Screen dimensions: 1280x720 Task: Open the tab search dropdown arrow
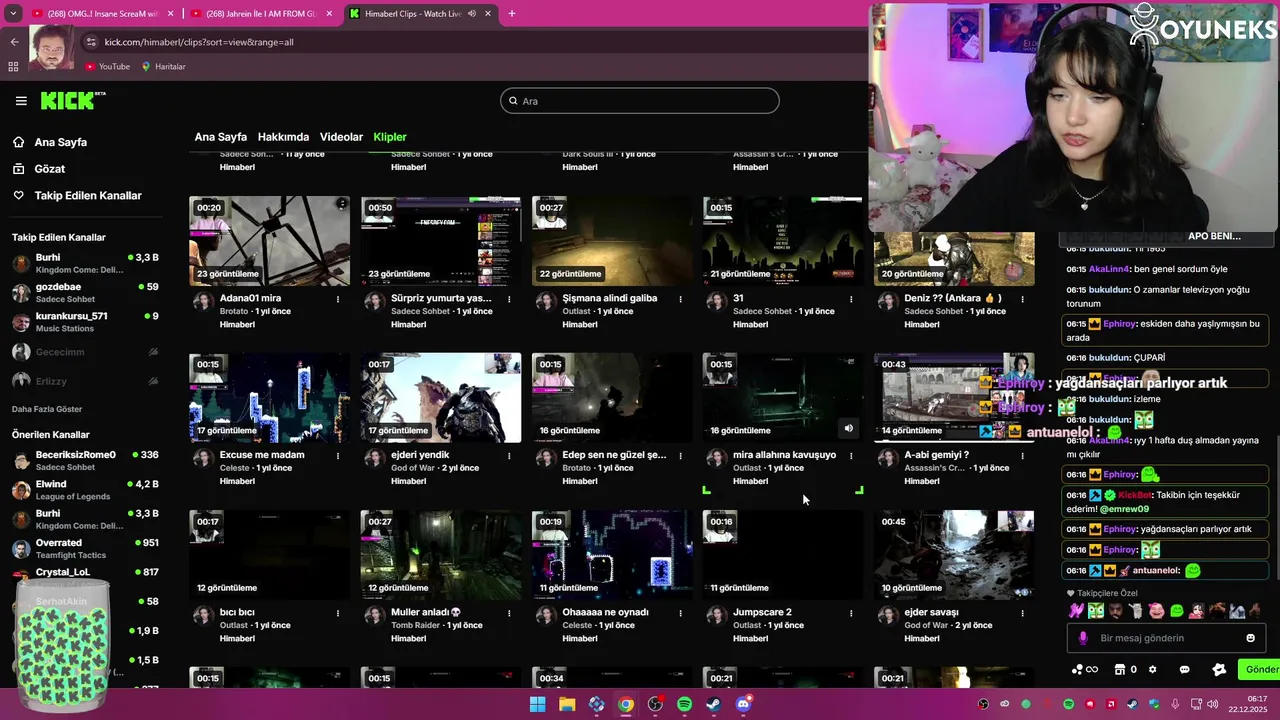pyautogui.click(x=13, y=14)
